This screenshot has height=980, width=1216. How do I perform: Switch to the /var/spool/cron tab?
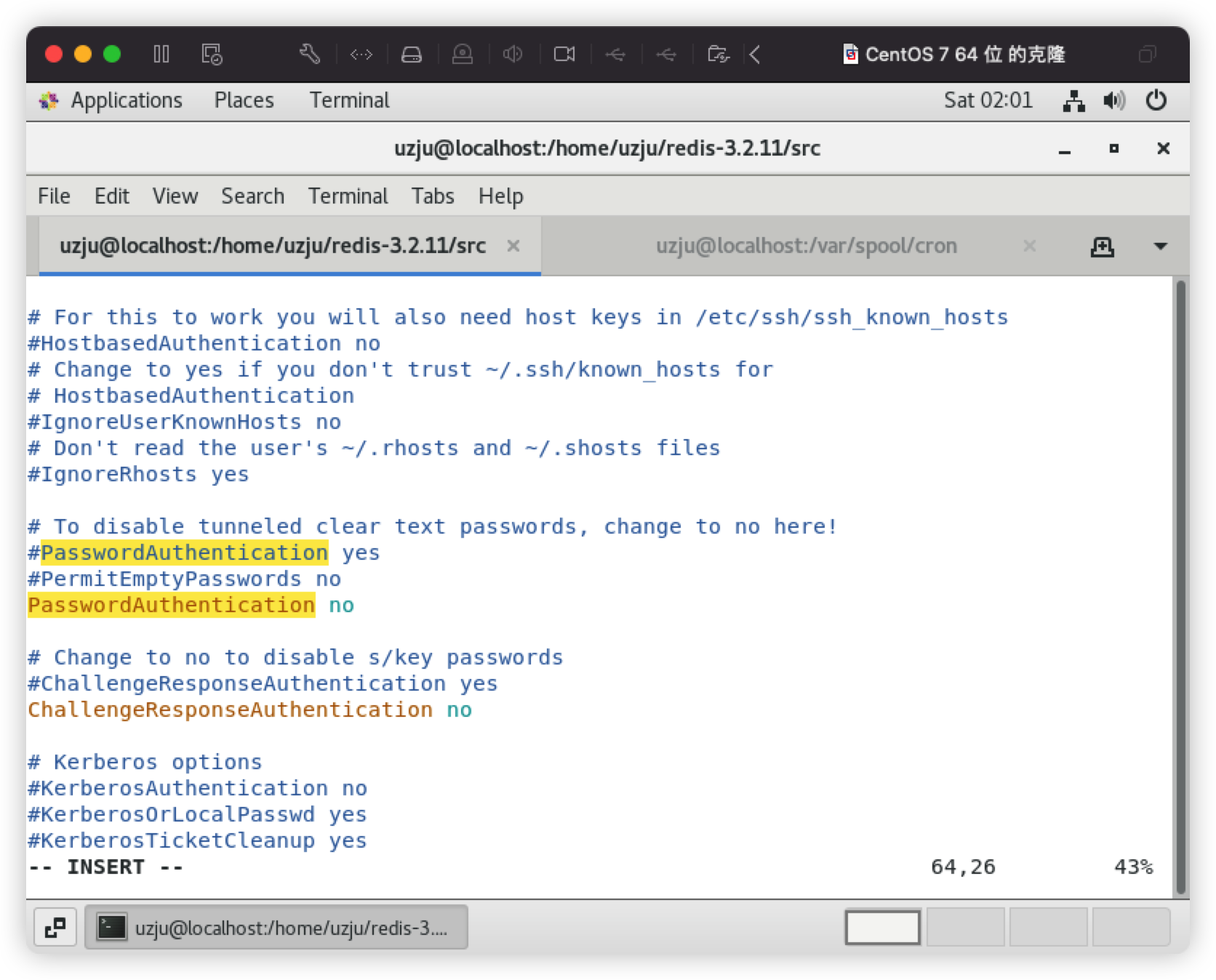coord(806,246)
